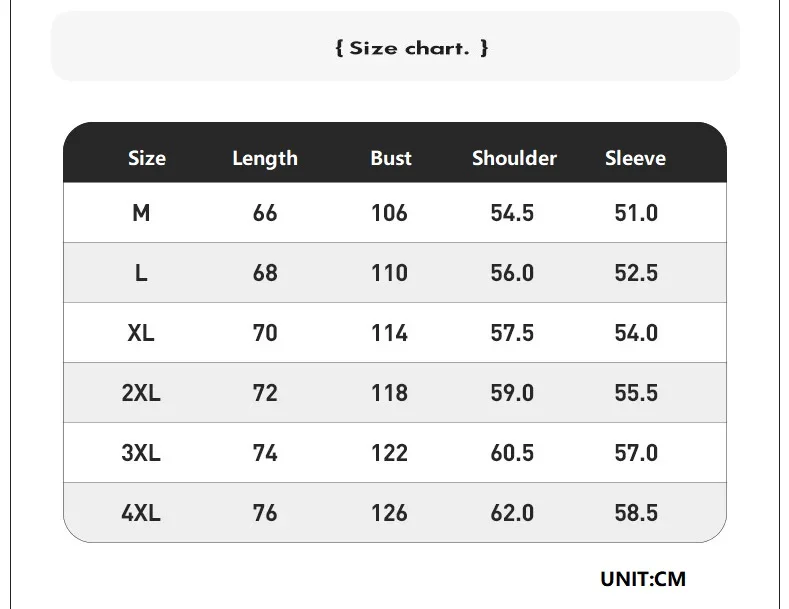Click the sleeve value 51.0
Screen dimensions: 789x609
point(636,213)
